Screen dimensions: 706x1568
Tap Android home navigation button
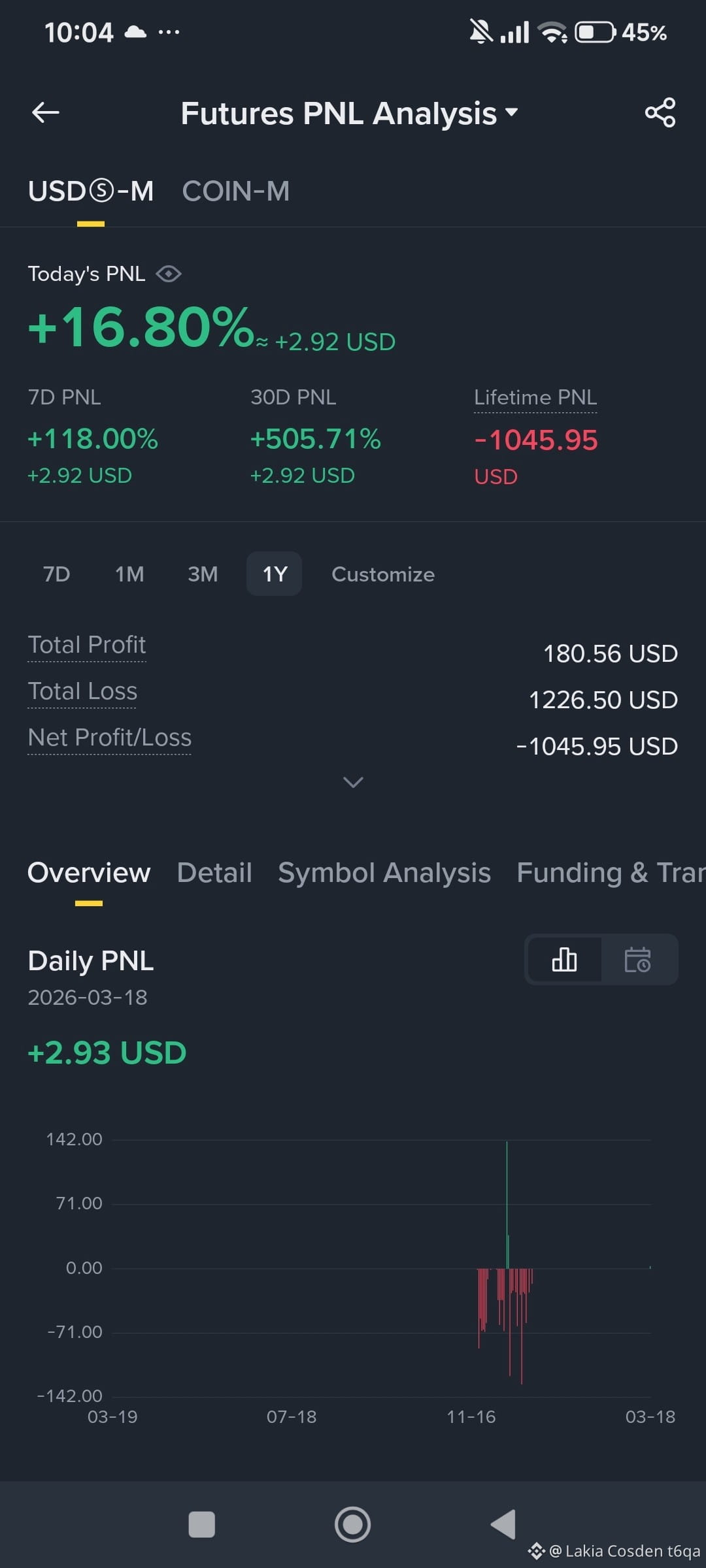pos(353,1524)
